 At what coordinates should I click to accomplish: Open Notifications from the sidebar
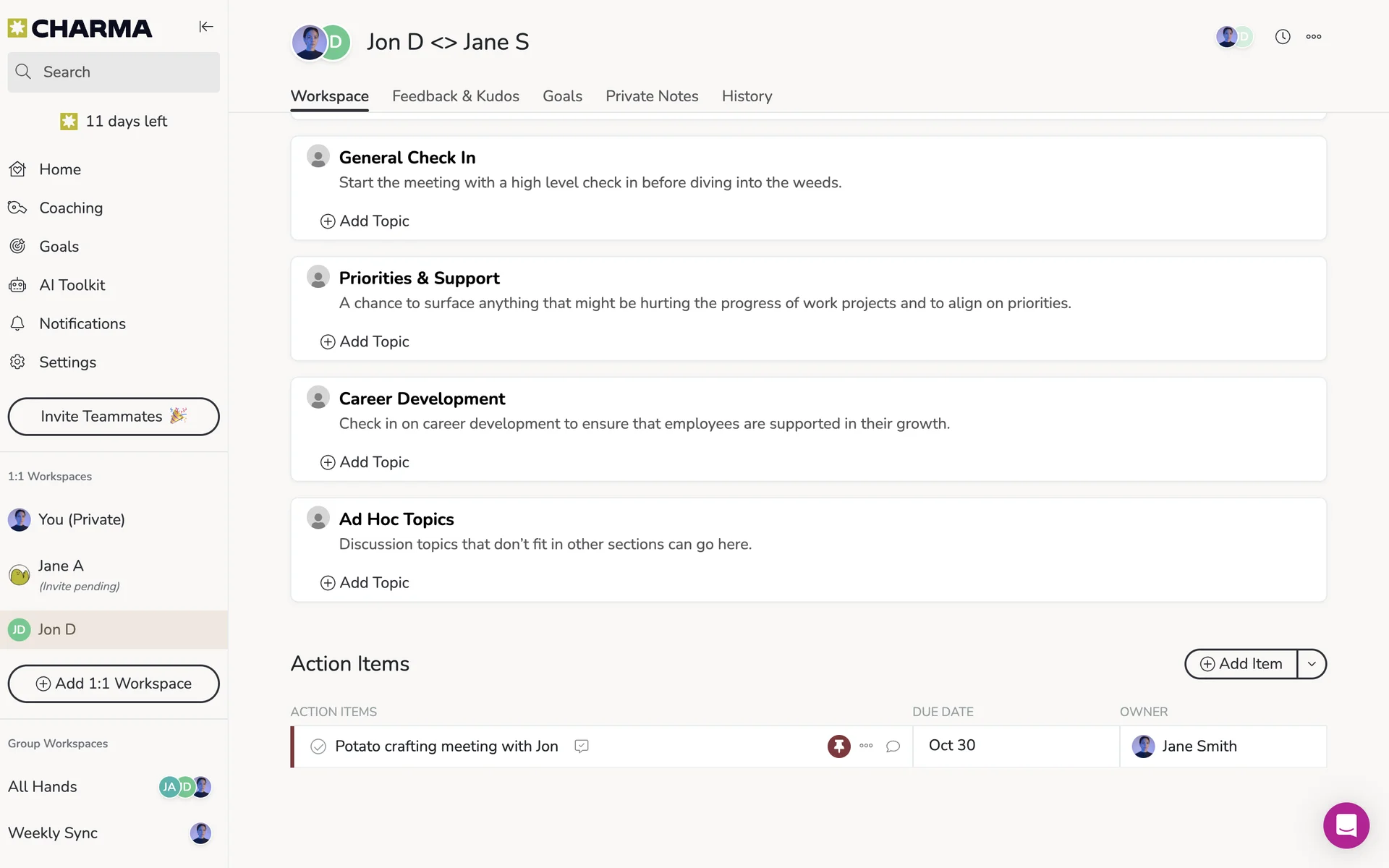pyautogui.click(x=82, y=323)
